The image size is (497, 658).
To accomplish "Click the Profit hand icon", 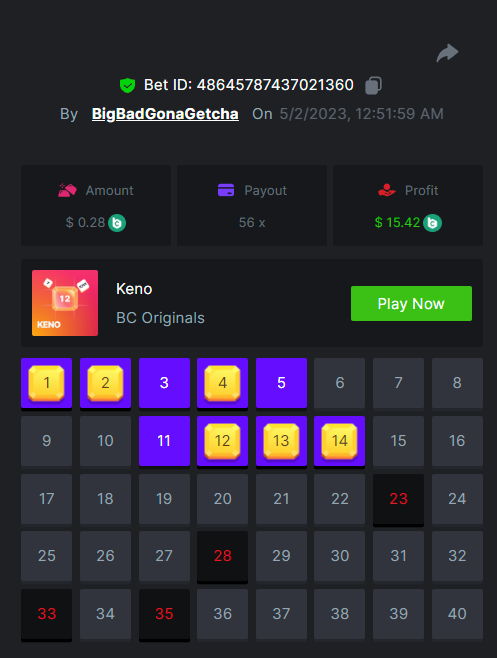I will pyautogui.click(x=387, y=190).
